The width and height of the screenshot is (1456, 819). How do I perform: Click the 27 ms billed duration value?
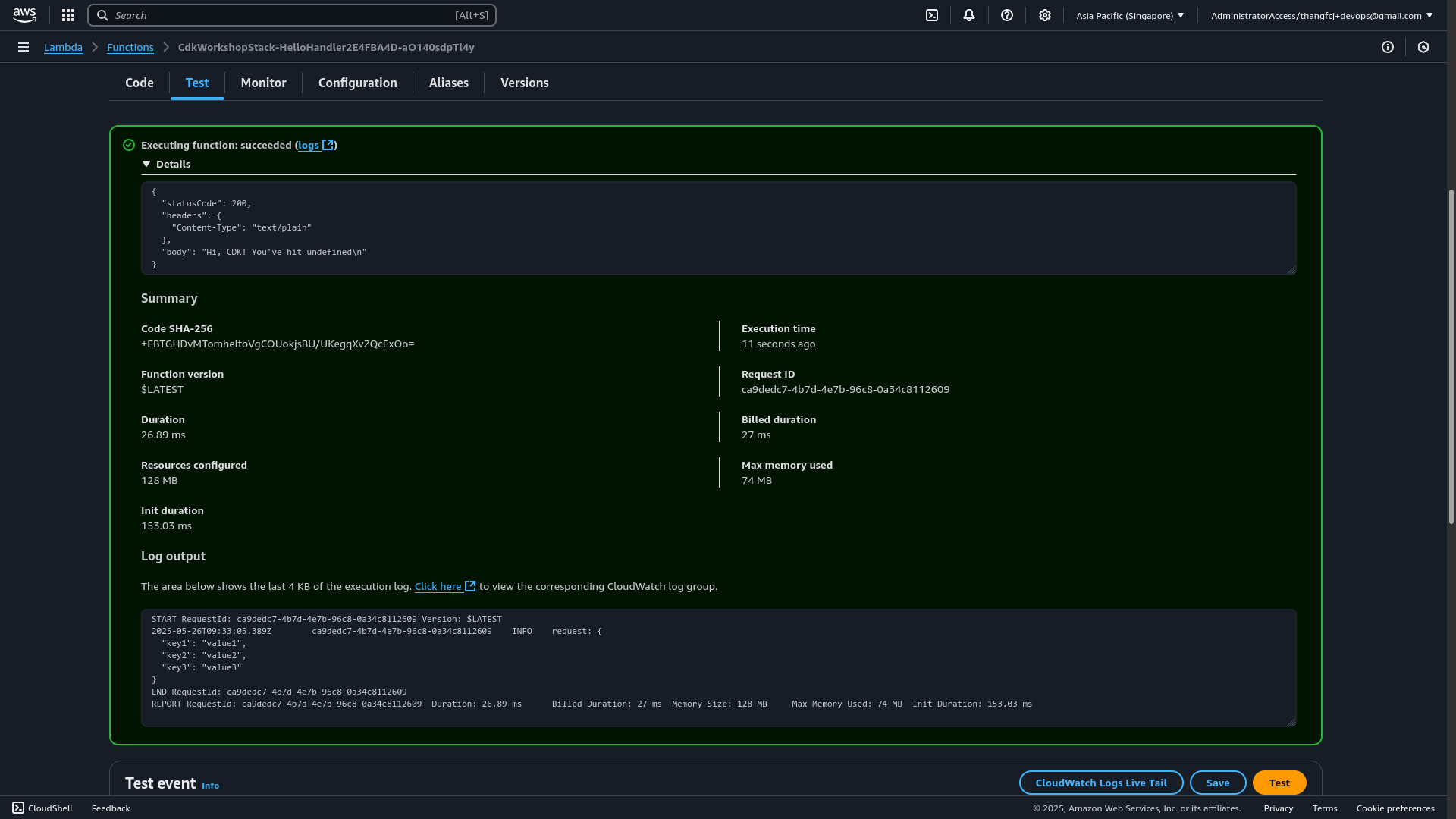(x=756, y=435)
